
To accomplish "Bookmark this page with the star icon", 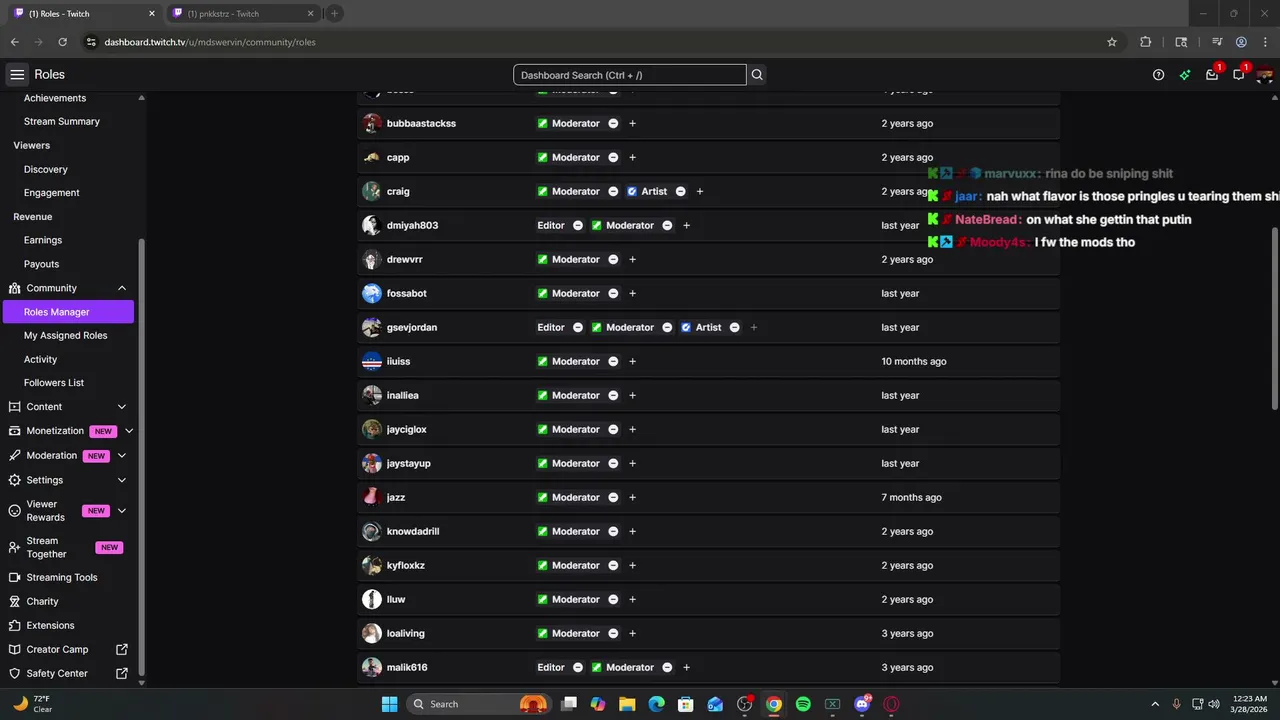I will point(1112,42).
